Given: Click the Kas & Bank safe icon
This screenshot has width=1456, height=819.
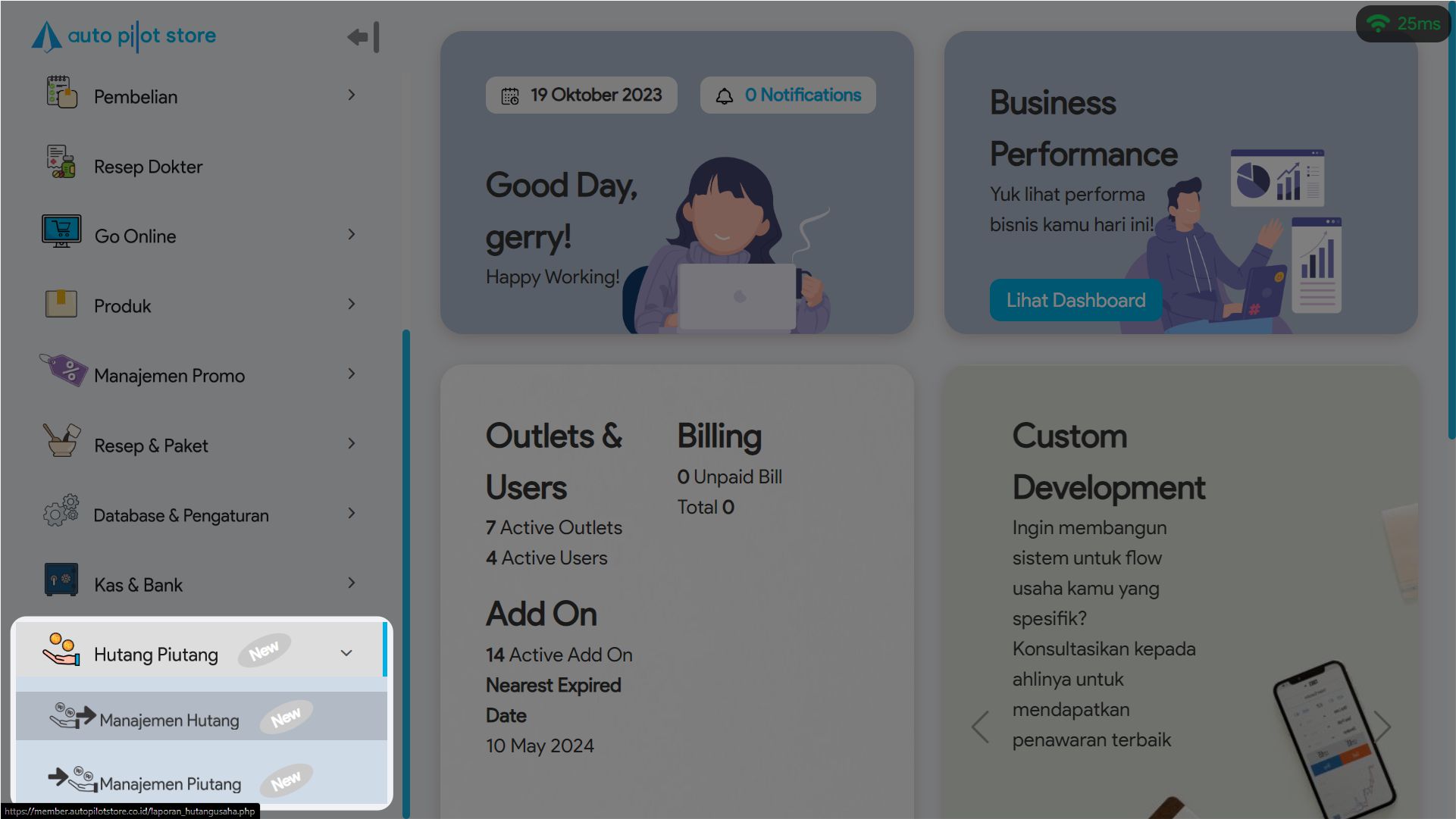Looking at the screenshot, I should click(x=61, y=581).
